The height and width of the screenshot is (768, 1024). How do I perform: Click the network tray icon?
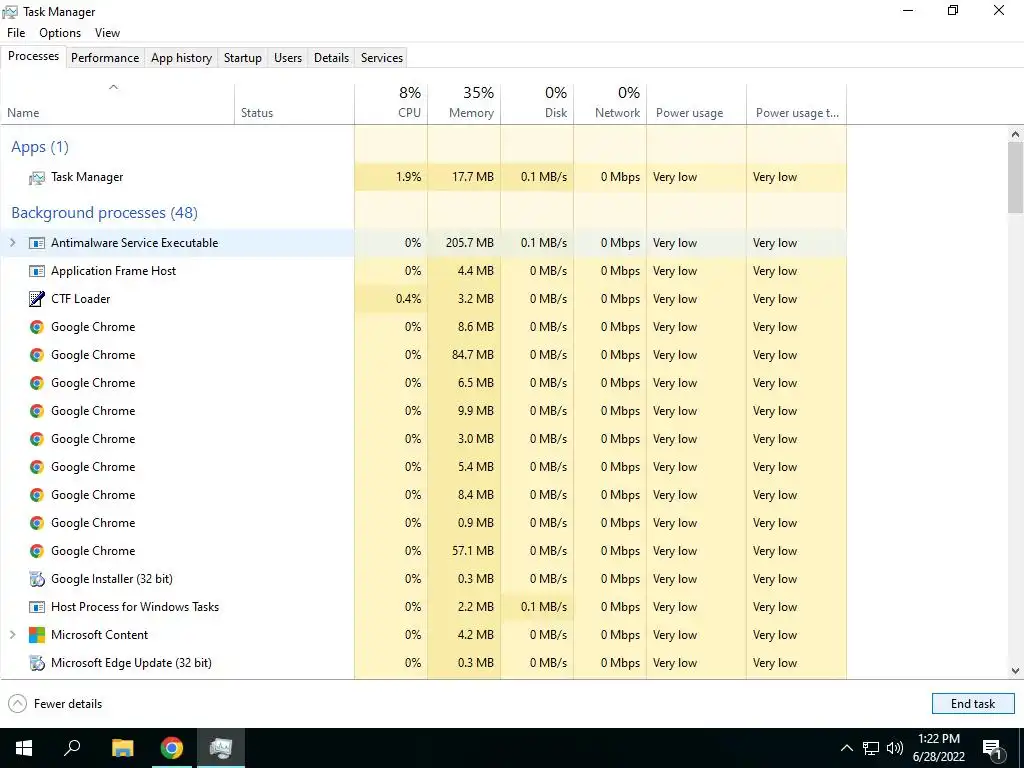coord(871,748)
